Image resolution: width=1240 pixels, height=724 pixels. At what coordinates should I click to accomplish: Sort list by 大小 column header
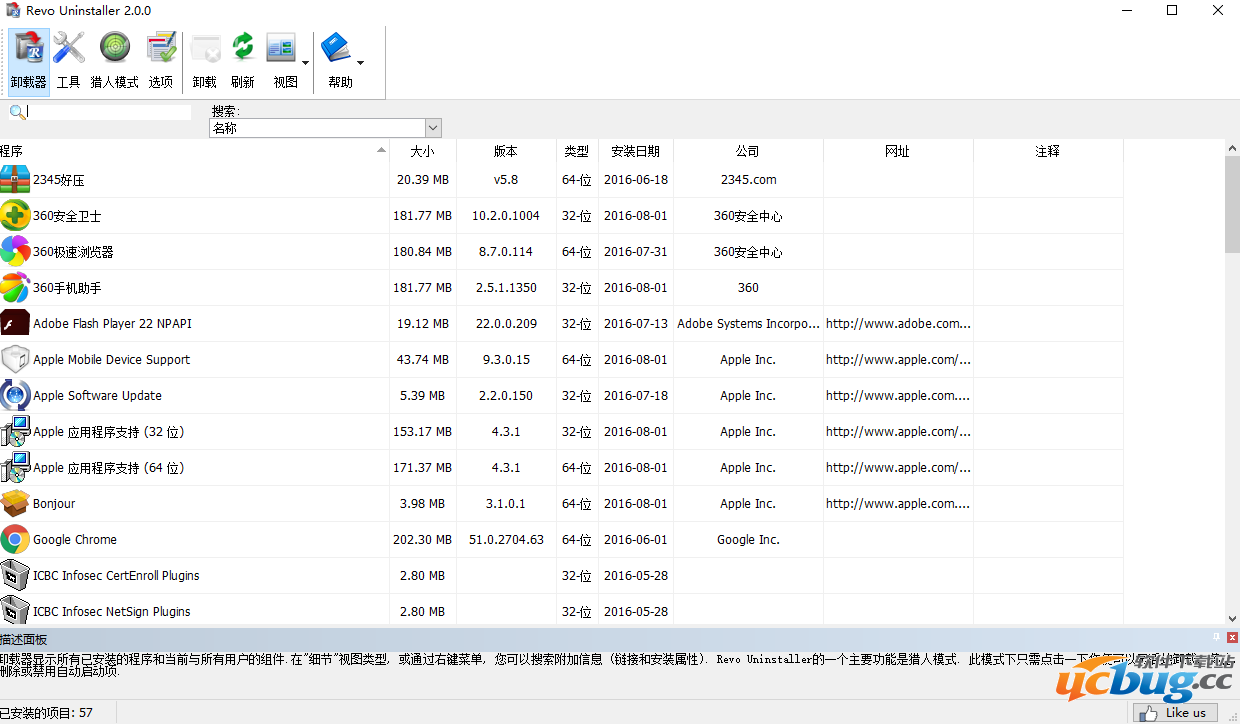422,151
